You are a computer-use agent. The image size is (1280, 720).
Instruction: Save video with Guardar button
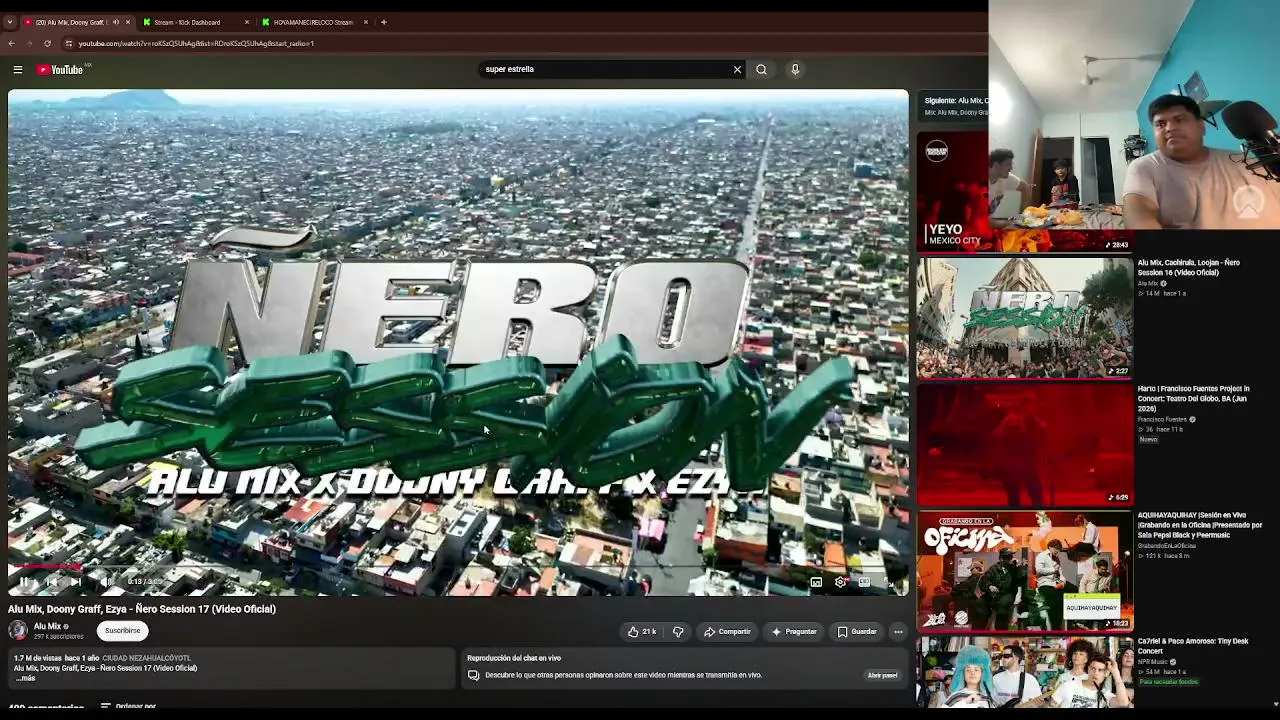(x=857, y=632)
